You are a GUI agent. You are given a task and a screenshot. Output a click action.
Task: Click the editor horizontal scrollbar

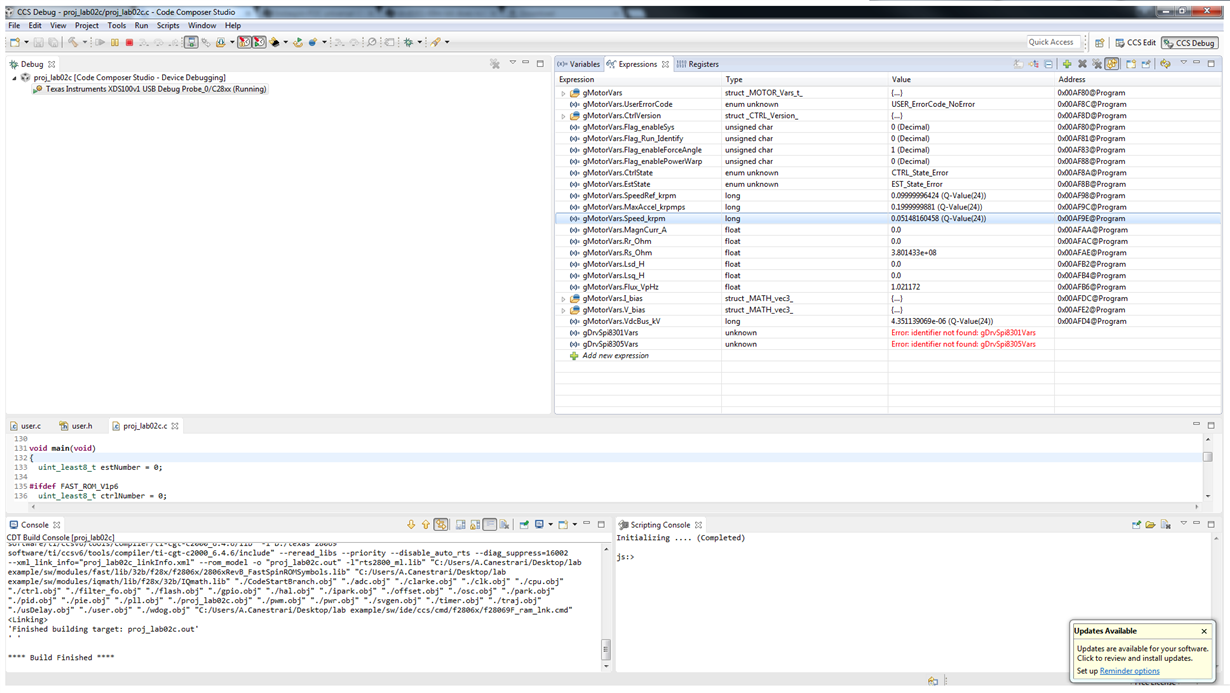615,507
